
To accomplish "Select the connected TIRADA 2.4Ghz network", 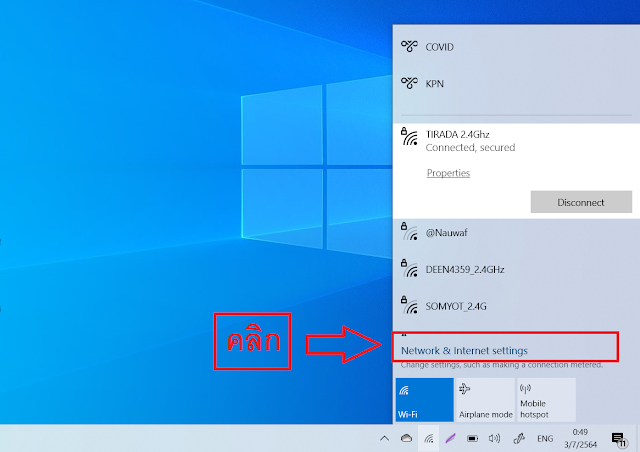I will 516,171.
